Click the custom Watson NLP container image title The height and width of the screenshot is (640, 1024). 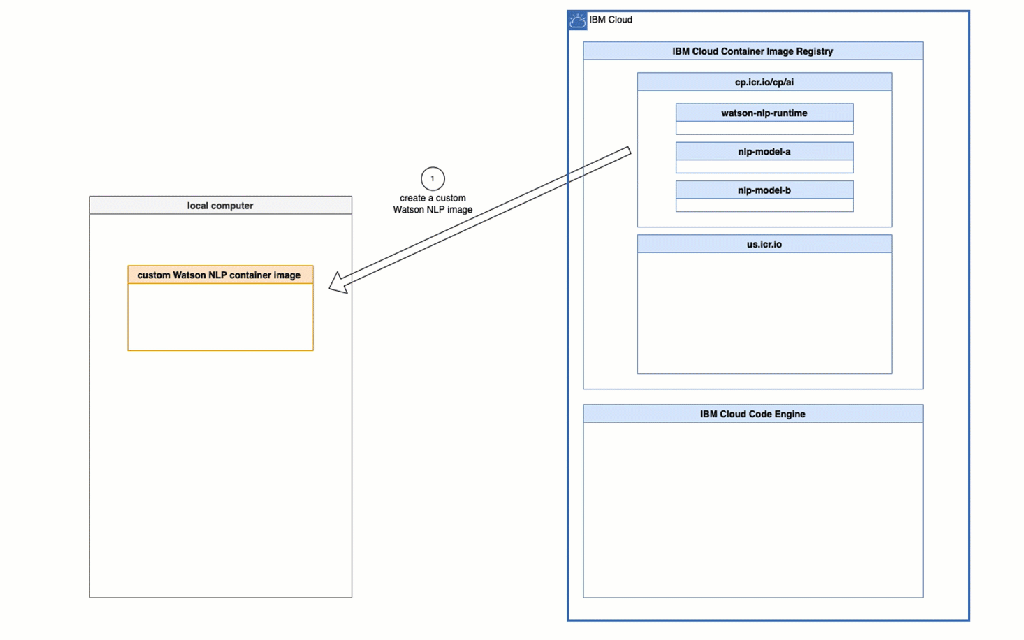(x=220, y=275)
